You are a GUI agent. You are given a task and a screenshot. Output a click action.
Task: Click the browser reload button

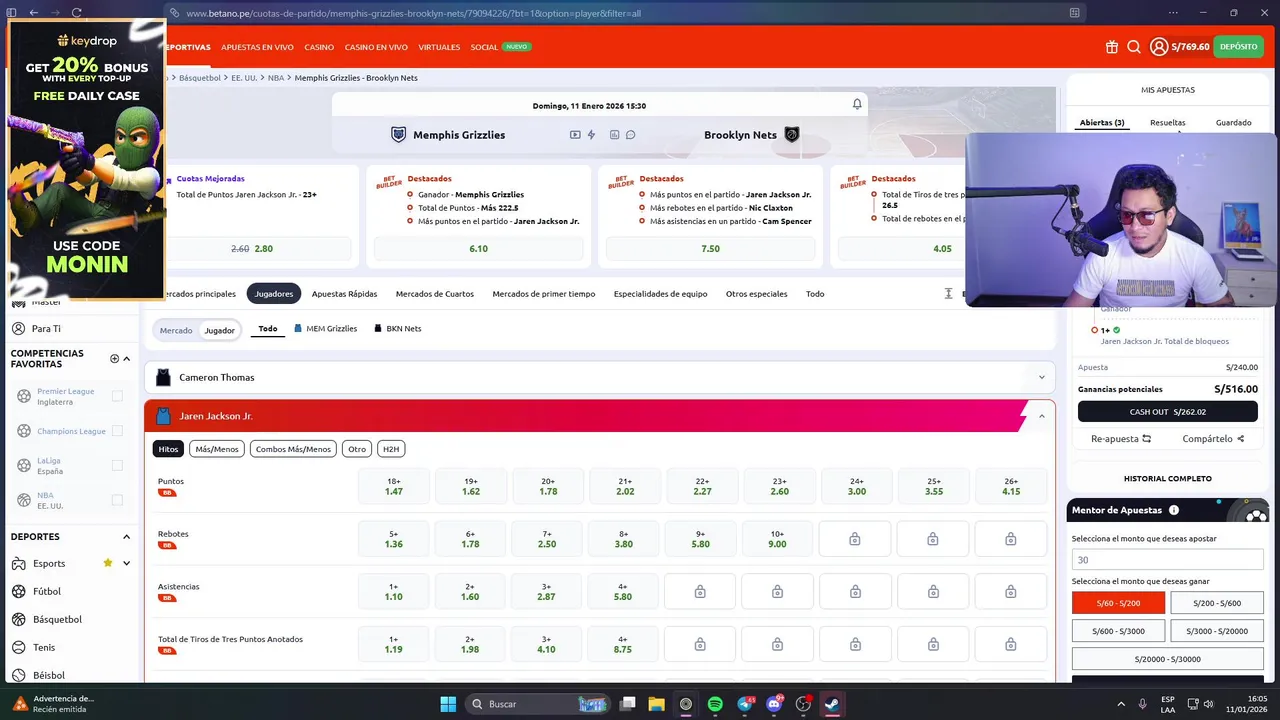[x=76, y=13]
